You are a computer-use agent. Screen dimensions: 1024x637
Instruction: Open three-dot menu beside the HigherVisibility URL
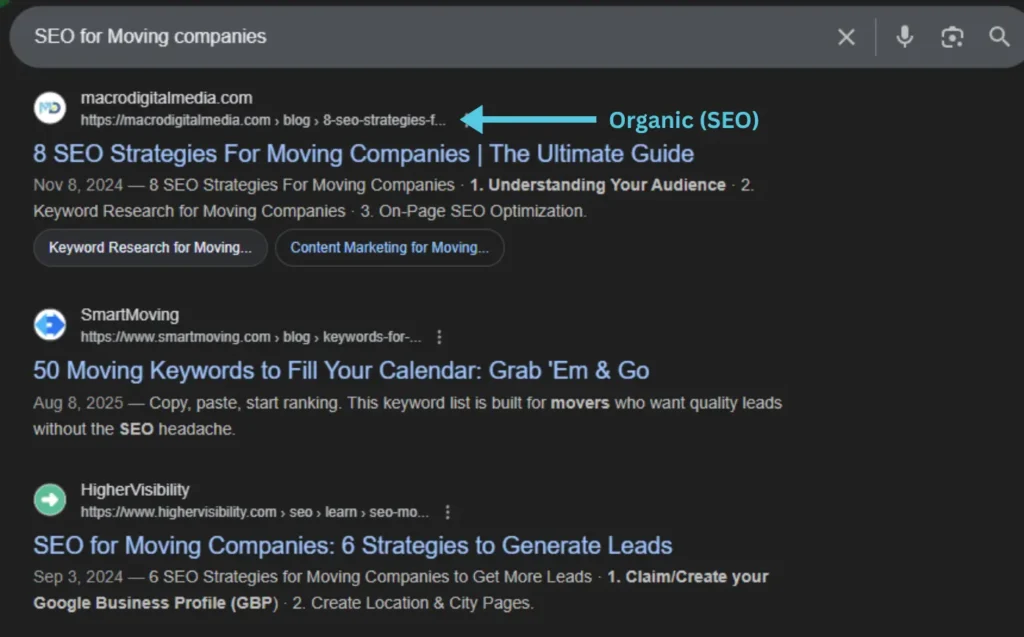pyautogui.click(x=447, y=512)
